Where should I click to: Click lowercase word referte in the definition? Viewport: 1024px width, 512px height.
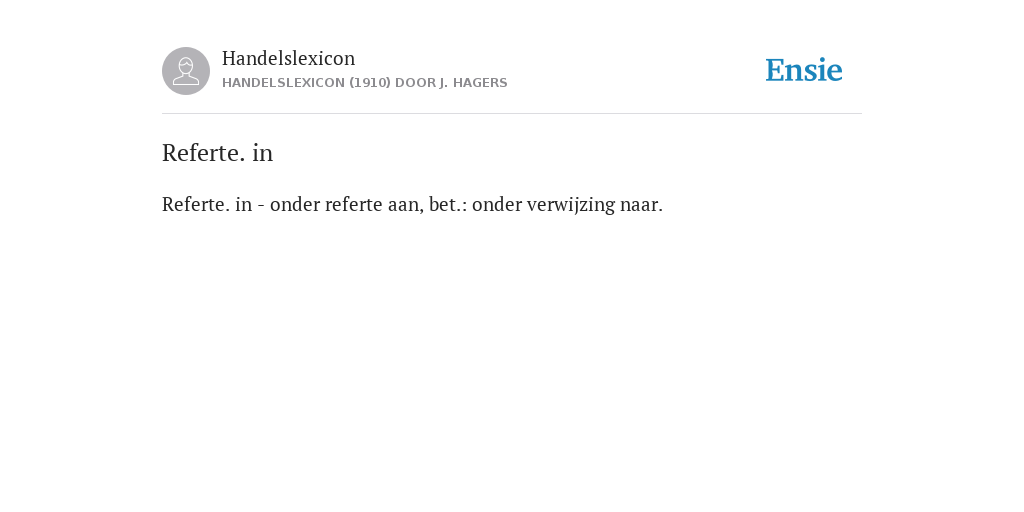point(354,204)
